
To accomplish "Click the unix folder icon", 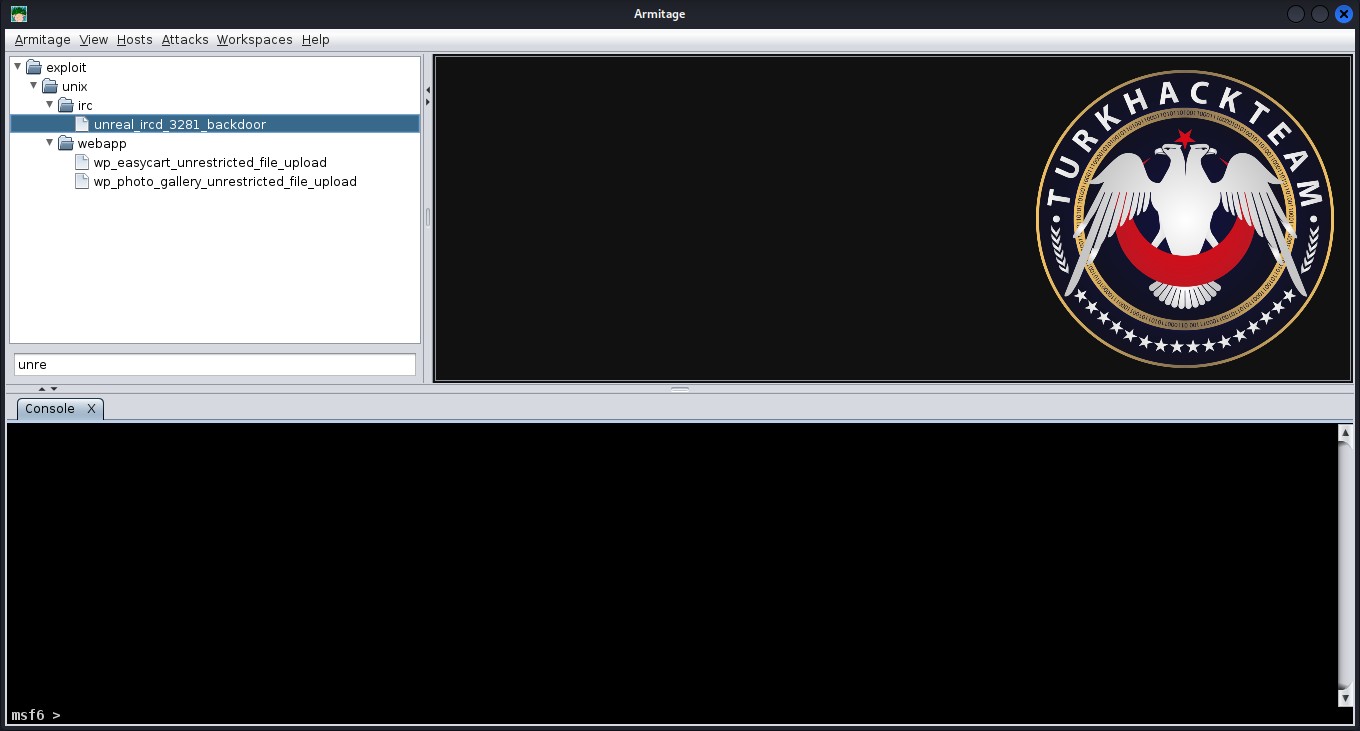I will [50, 86].
